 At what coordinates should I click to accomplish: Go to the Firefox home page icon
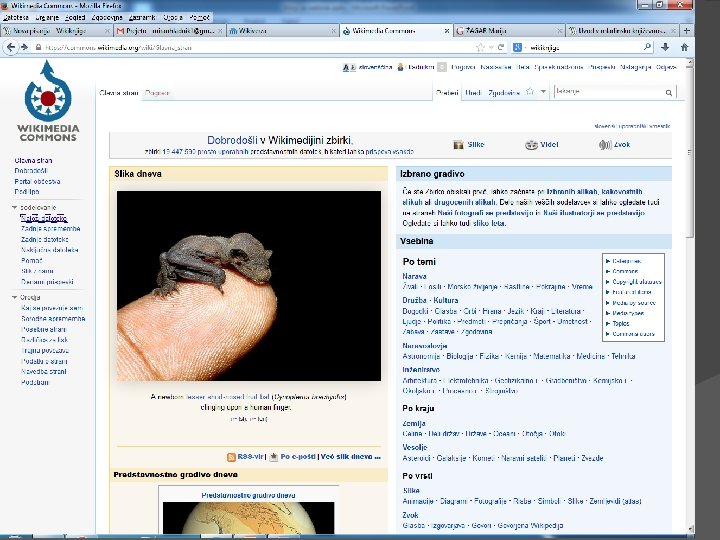point(684,47)
